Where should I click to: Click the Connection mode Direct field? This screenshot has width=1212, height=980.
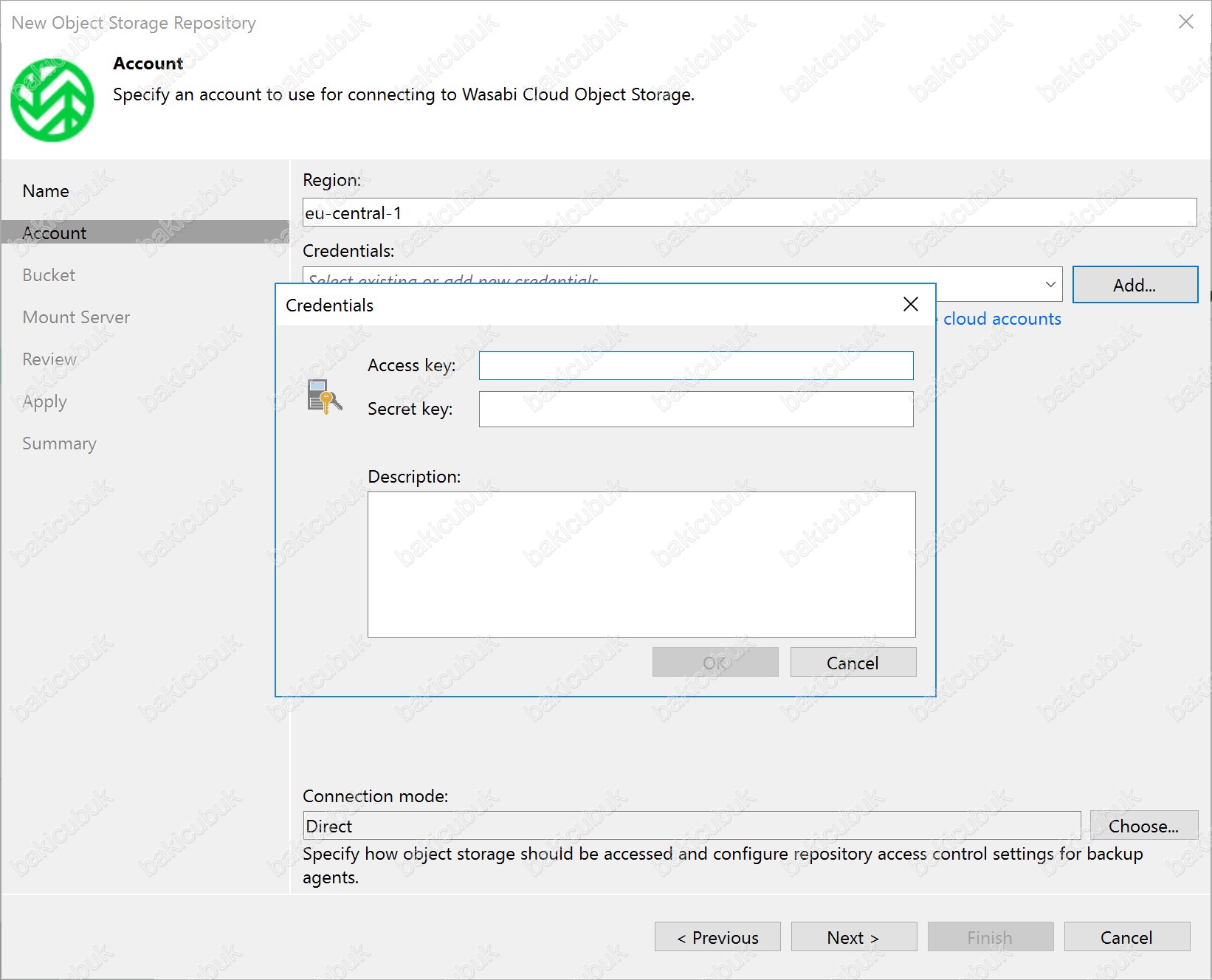[x=691, y=826]
